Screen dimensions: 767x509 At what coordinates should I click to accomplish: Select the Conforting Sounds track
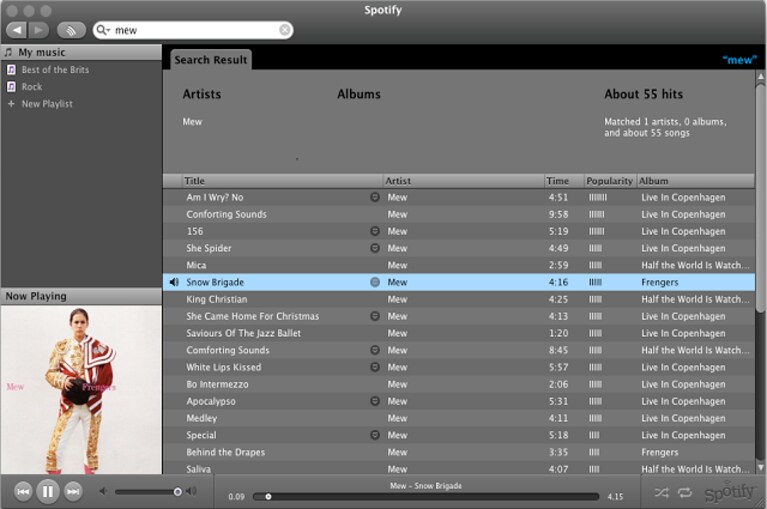[x=458, y=215]
